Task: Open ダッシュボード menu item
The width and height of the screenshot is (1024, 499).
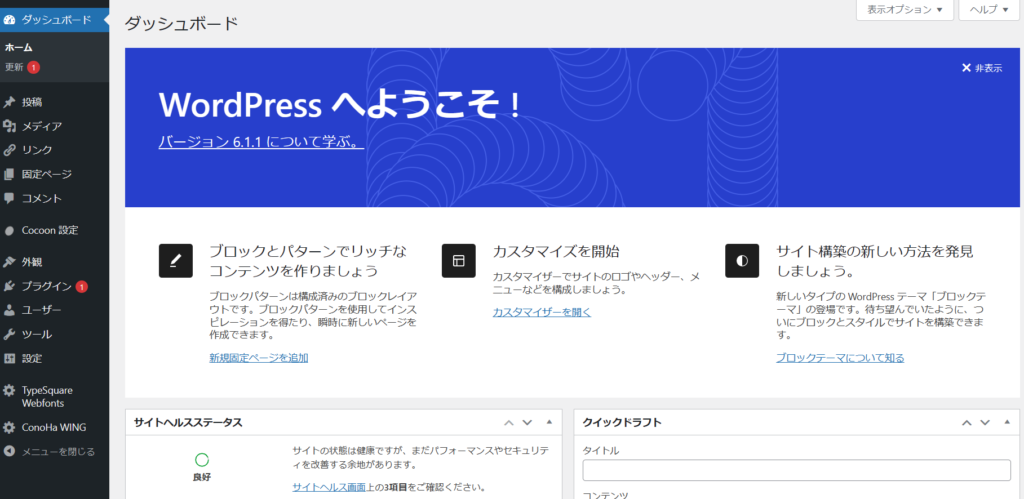Action: coord(54,20)
